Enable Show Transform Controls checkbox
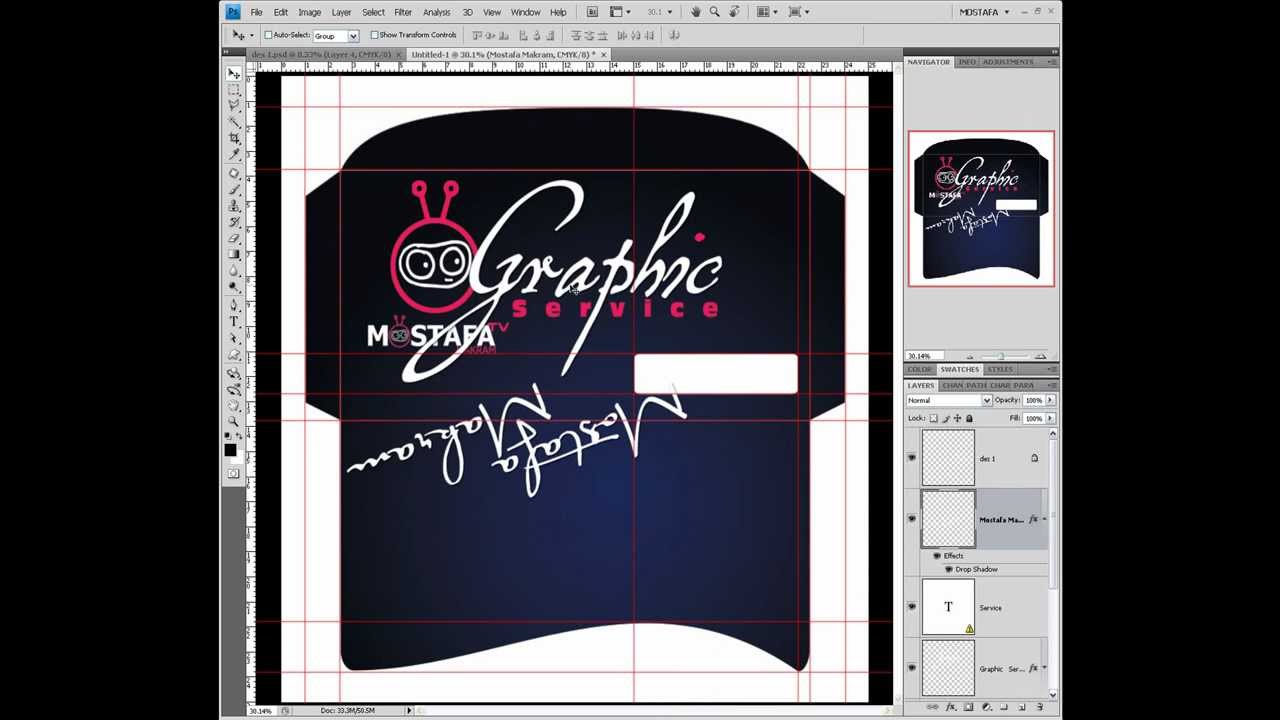 pos(374,35)
